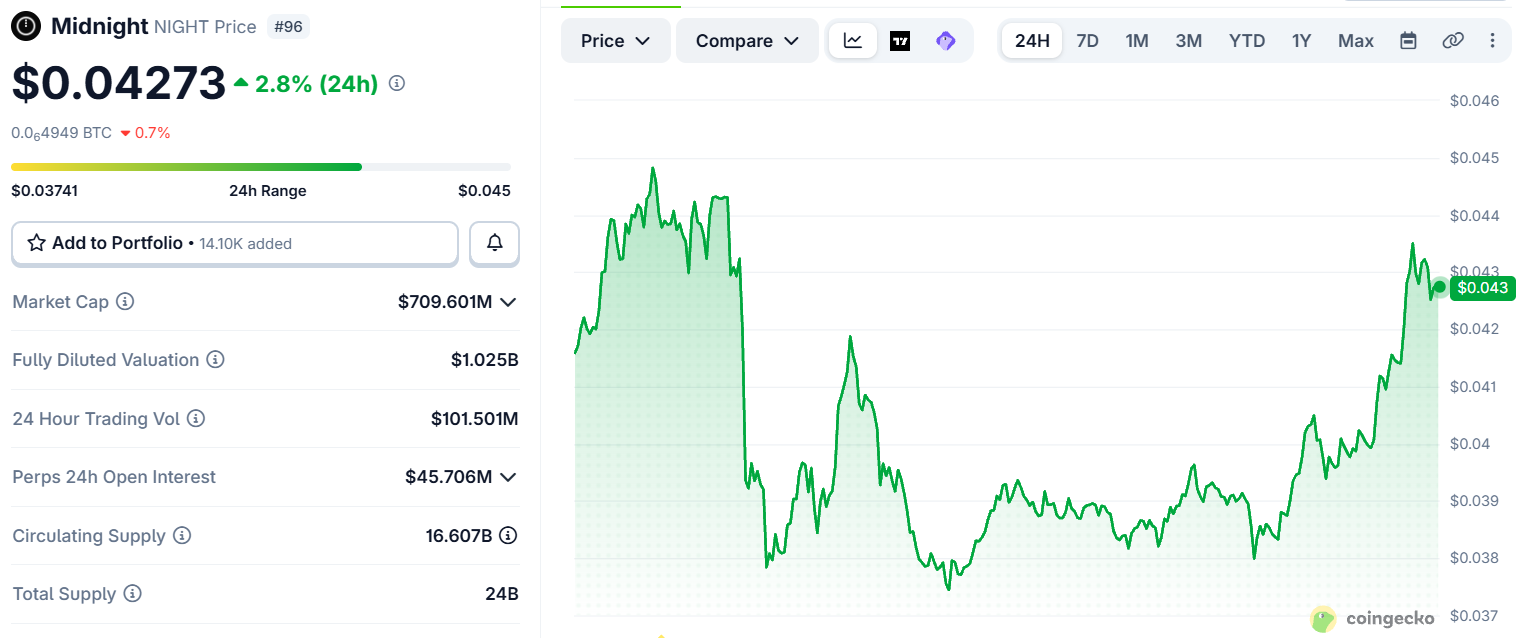
Task: Add to Portfolio button
Action: coord(235,243)
